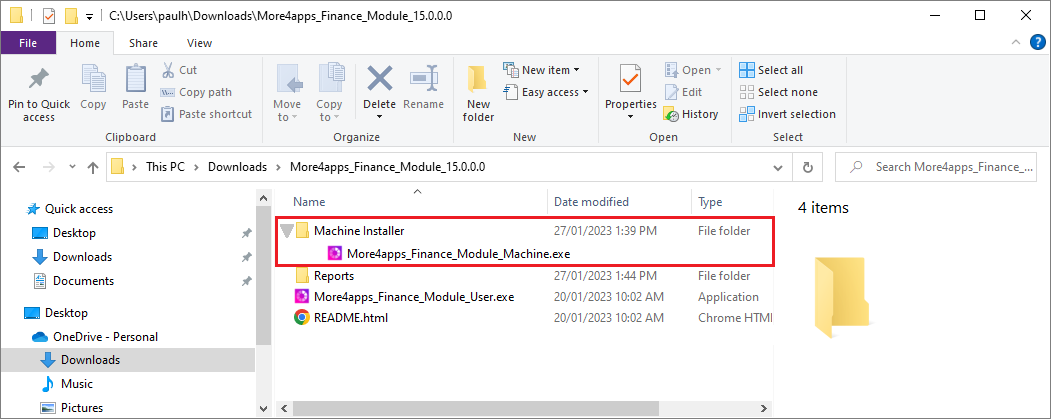
Task: Click the Properties checkmark icon
Action: pos(630,79)
